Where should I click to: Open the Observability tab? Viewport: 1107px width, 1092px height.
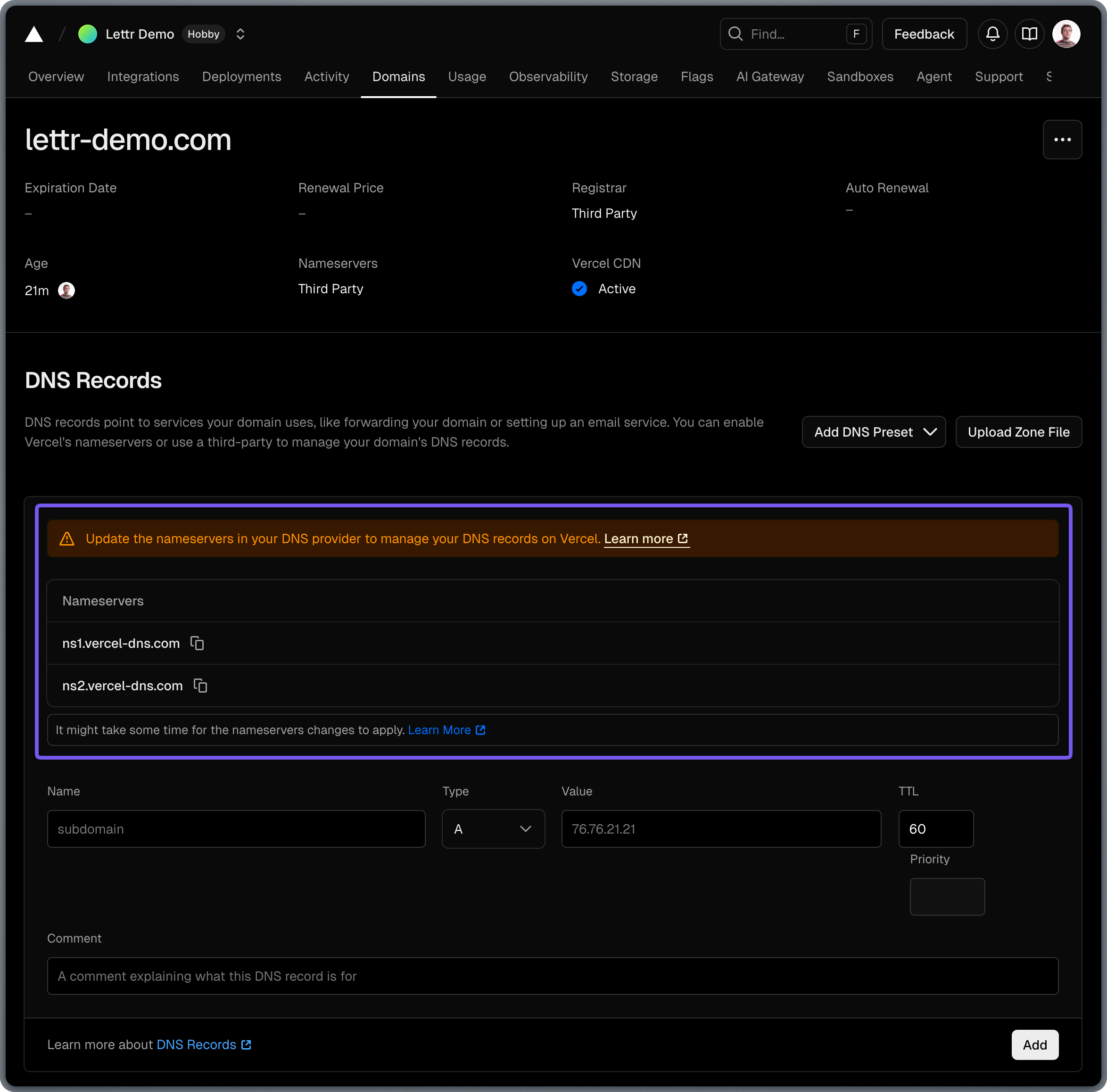pos(548,77)
